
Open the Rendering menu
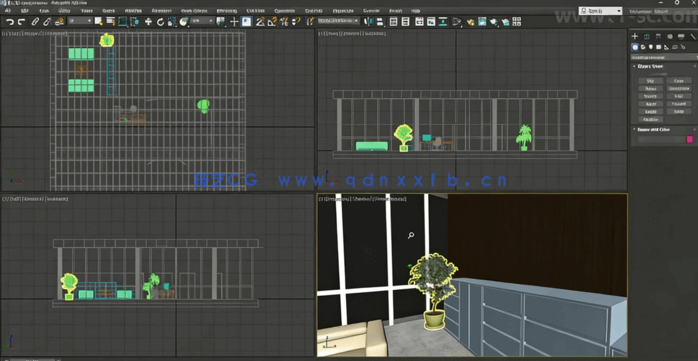point(227,10)
